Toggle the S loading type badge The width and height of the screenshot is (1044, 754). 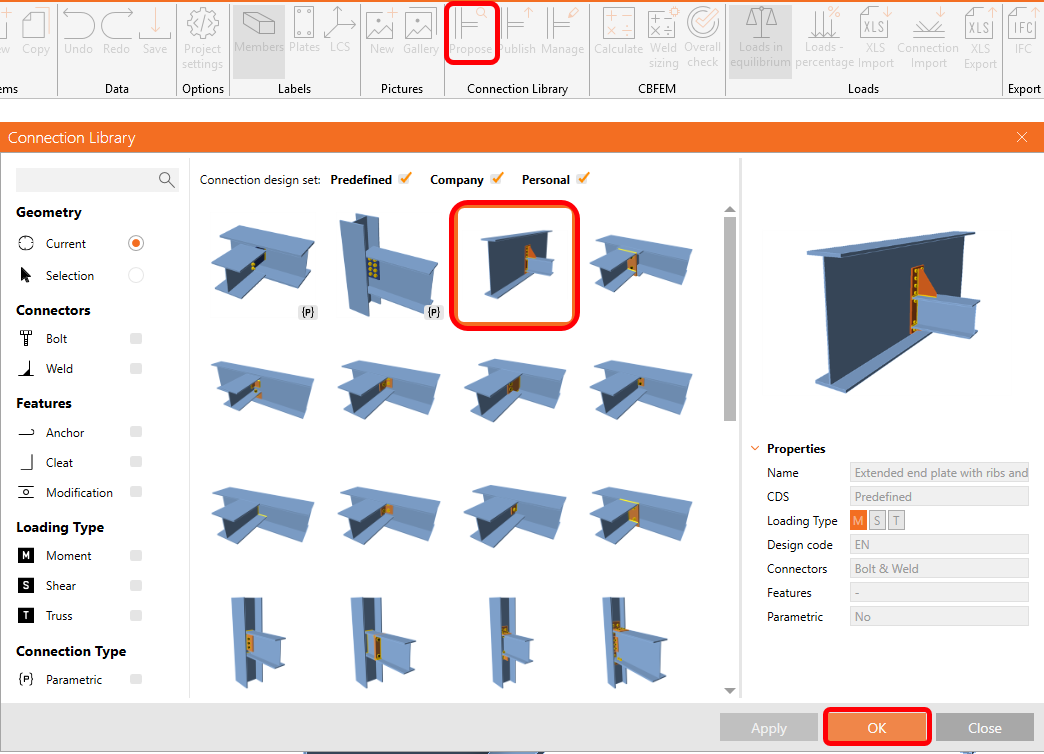(878, 521)
